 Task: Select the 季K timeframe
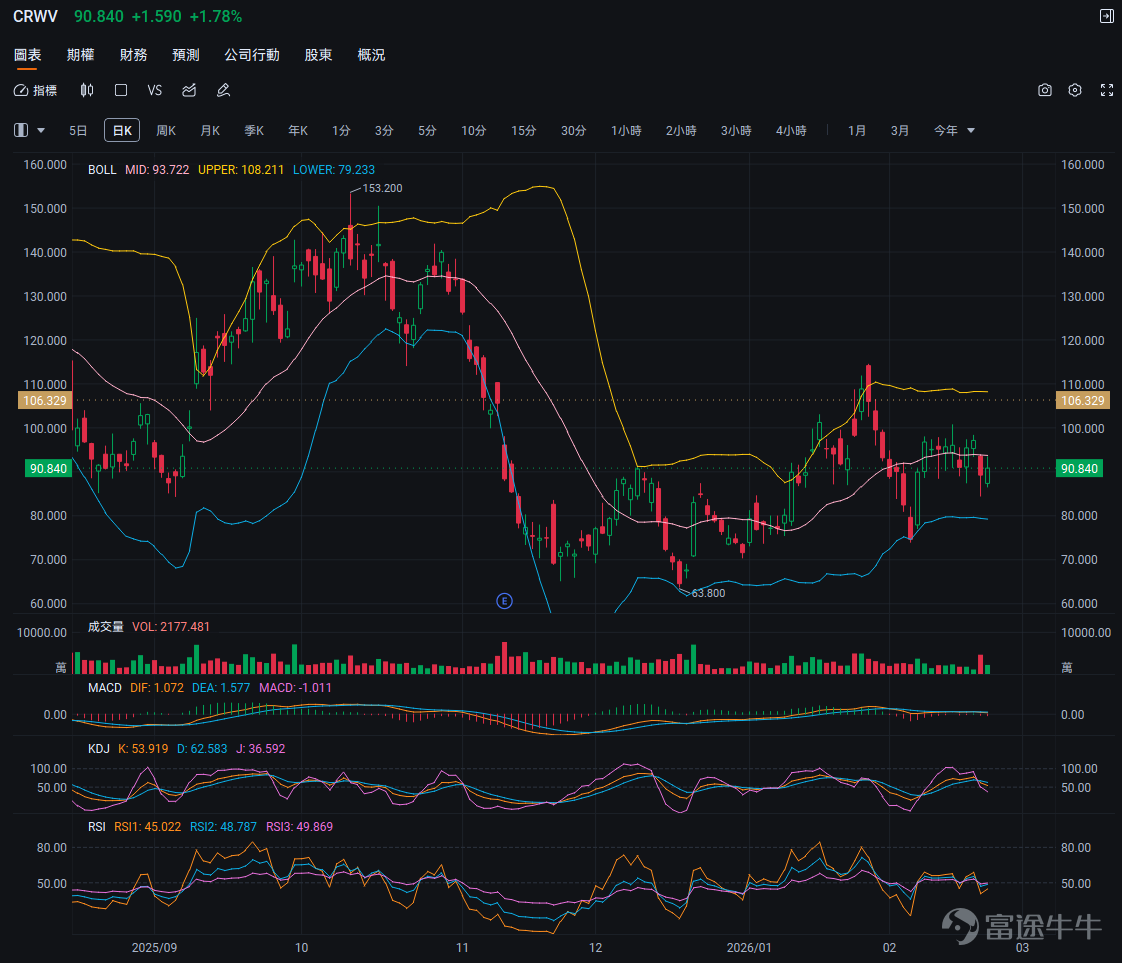click(x=254, y=130)
